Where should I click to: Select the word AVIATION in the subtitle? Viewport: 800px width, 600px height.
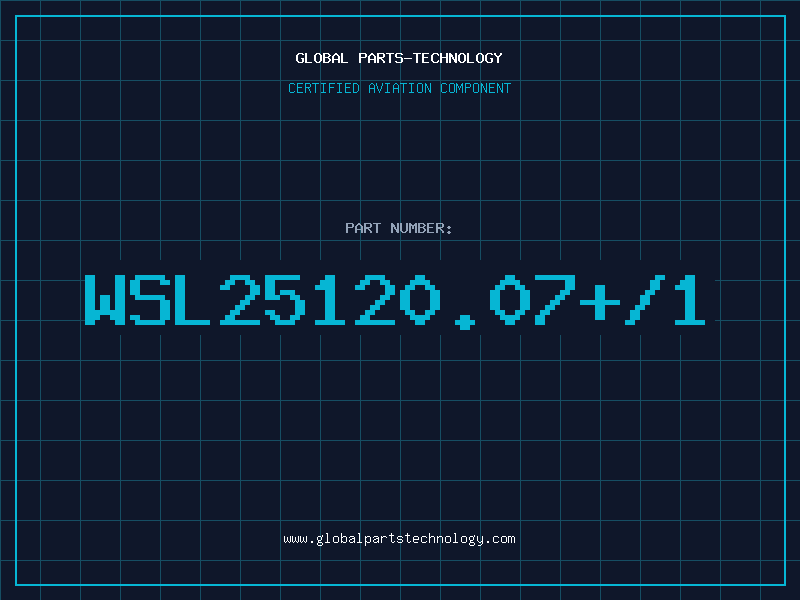pyautogui.click(x=400, y=88)
